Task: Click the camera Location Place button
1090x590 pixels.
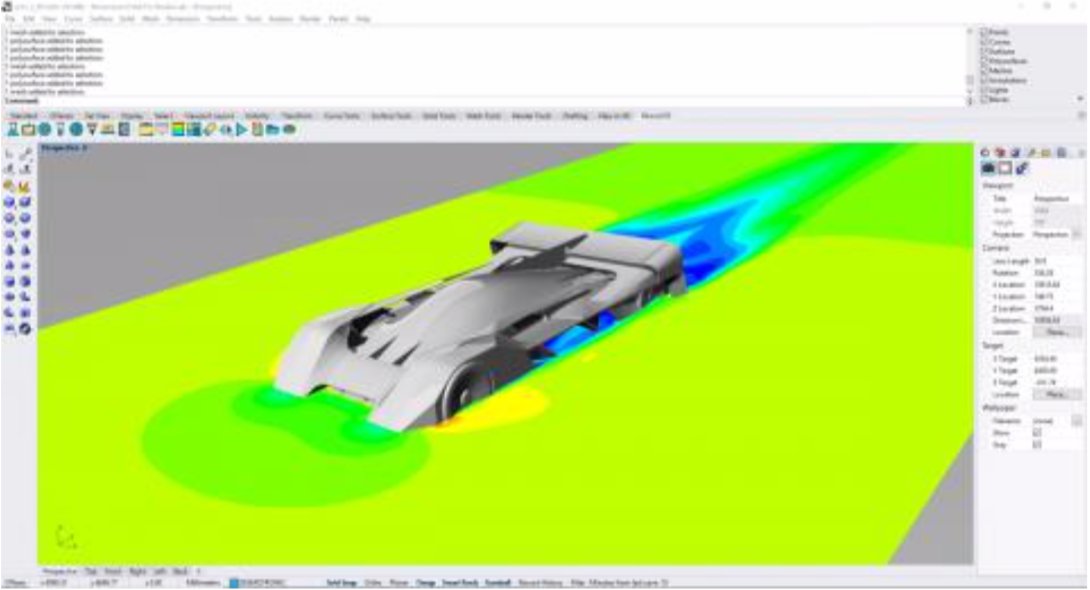Action: point(1056,332)
